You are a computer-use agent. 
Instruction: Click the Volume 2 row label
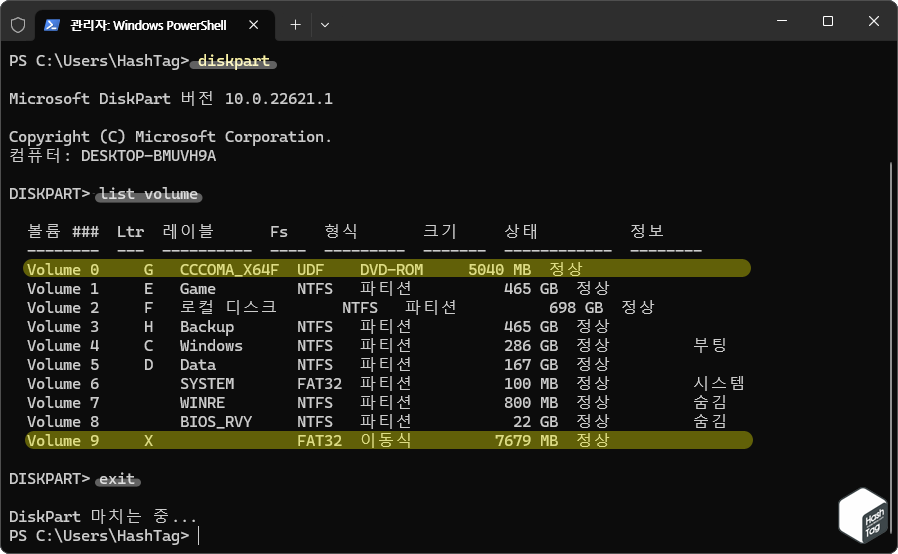click(x=63, y=308)
